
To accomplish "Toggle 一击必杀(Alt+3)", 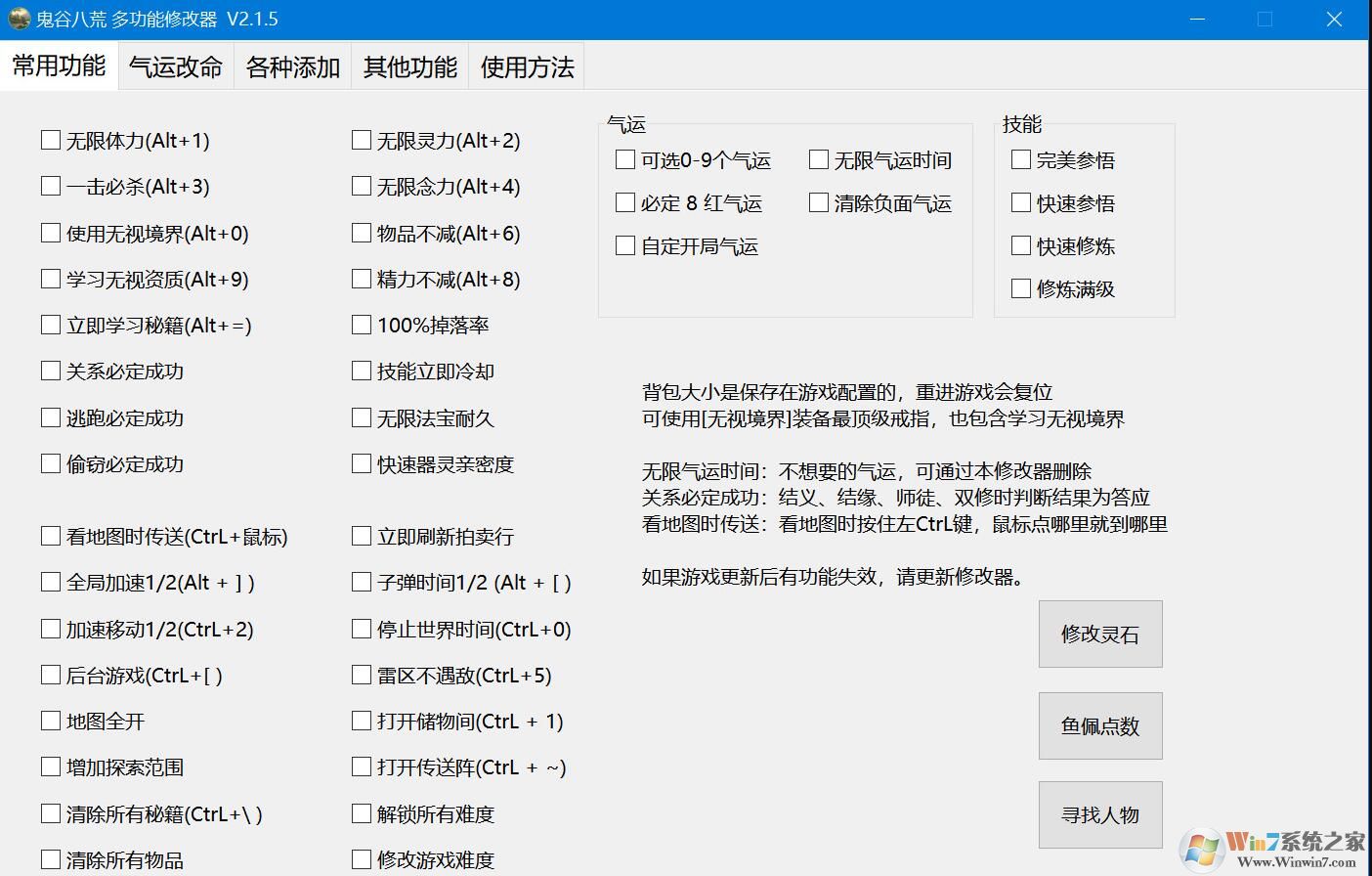I will (x=51, y=186).
